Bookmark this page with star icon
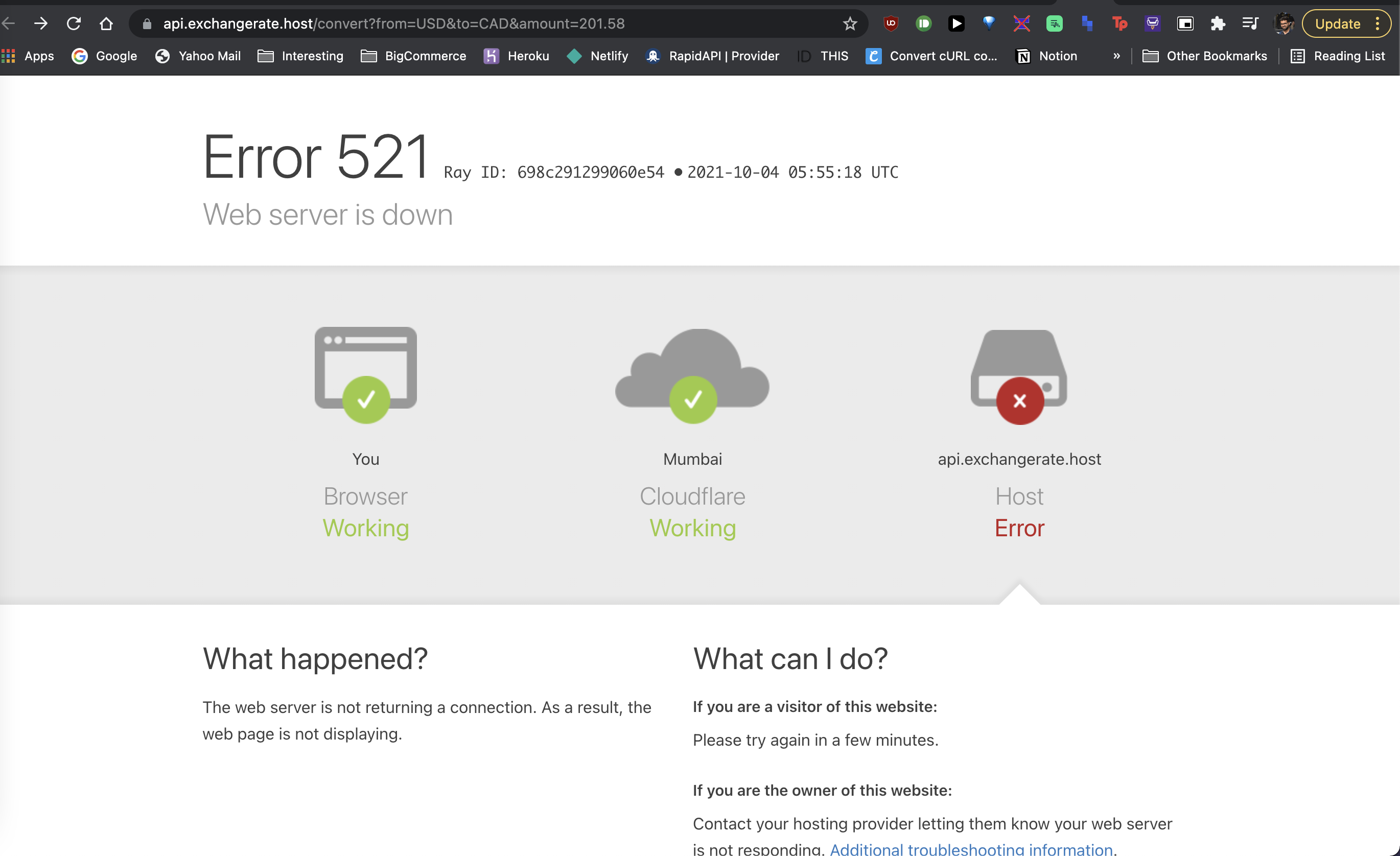 point(849,23)
